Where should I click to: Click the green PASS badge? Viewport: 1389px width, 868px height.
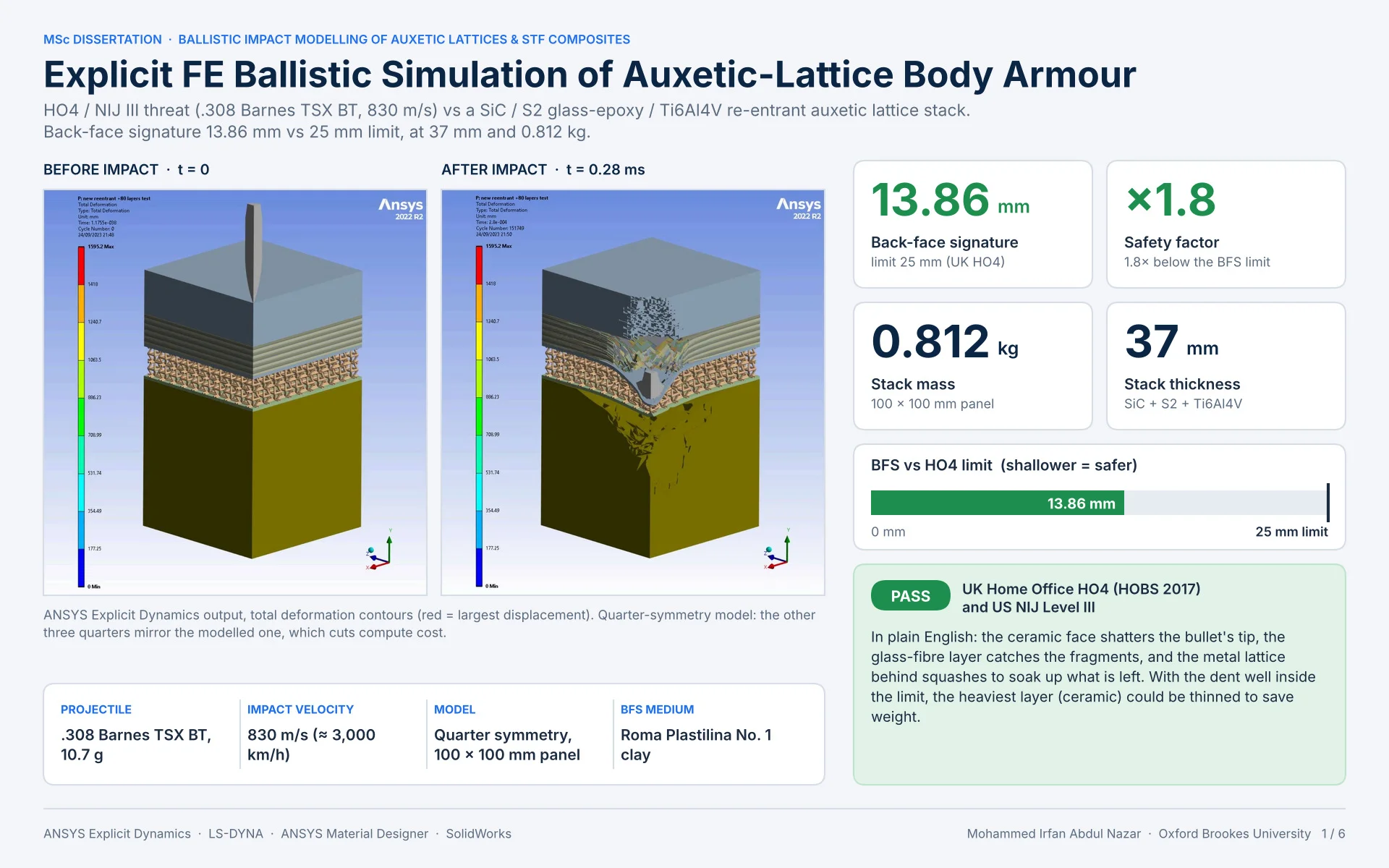tap(910, 596)
